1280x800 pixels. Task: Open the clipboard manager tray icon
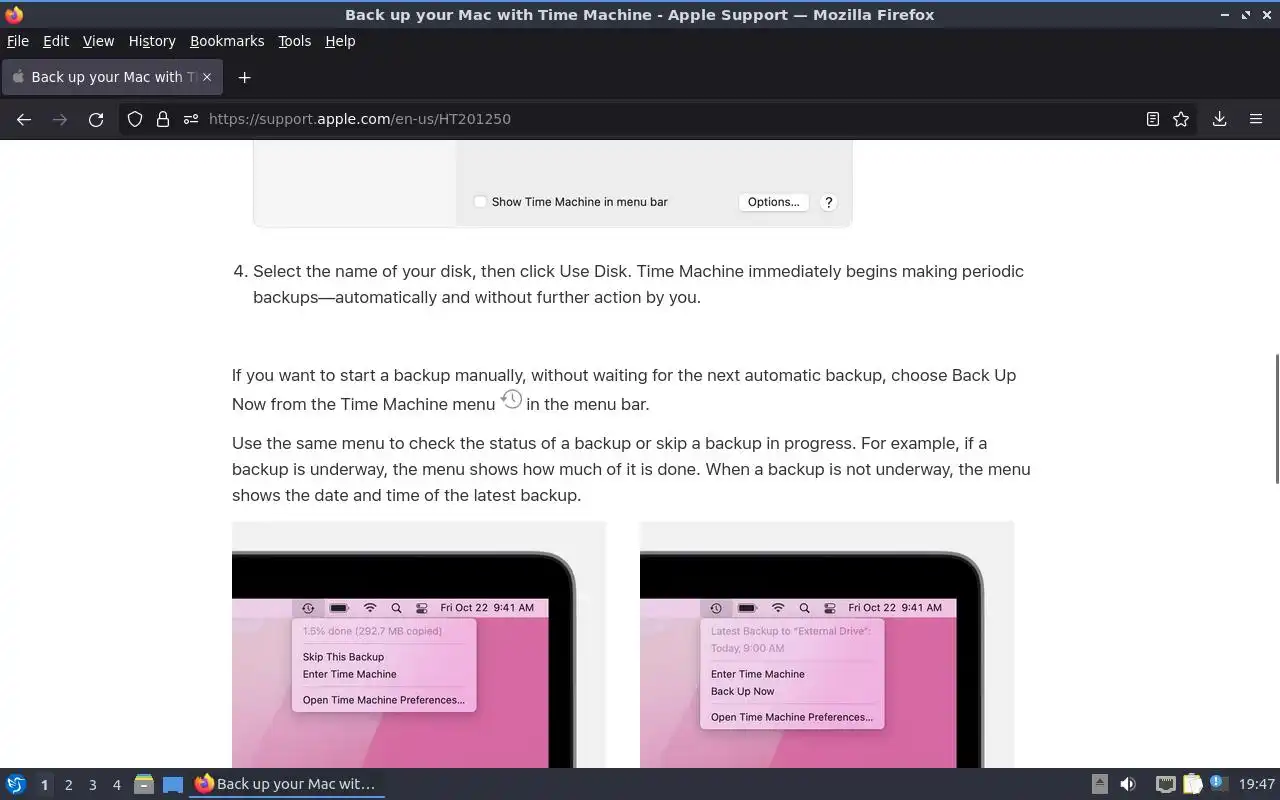coord(1192,784)
